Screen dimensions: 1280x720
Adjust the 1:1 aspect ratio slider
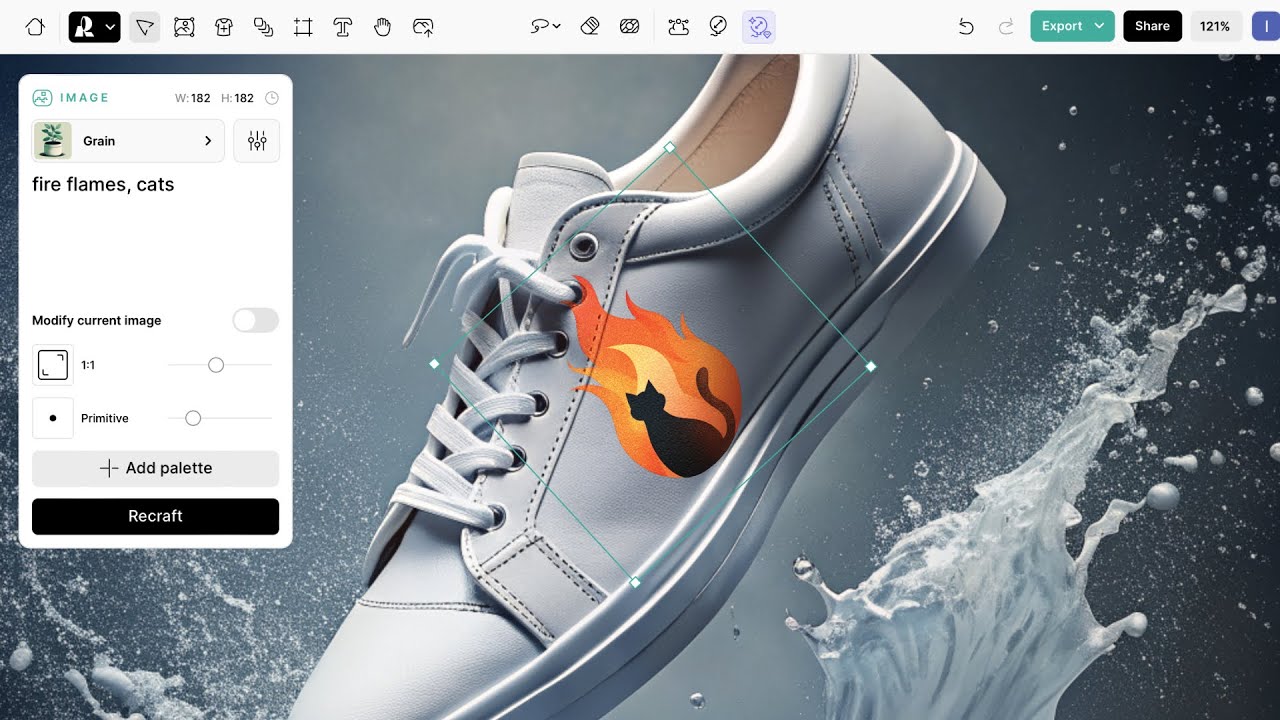pyautogui.click(x=216, y=365)
